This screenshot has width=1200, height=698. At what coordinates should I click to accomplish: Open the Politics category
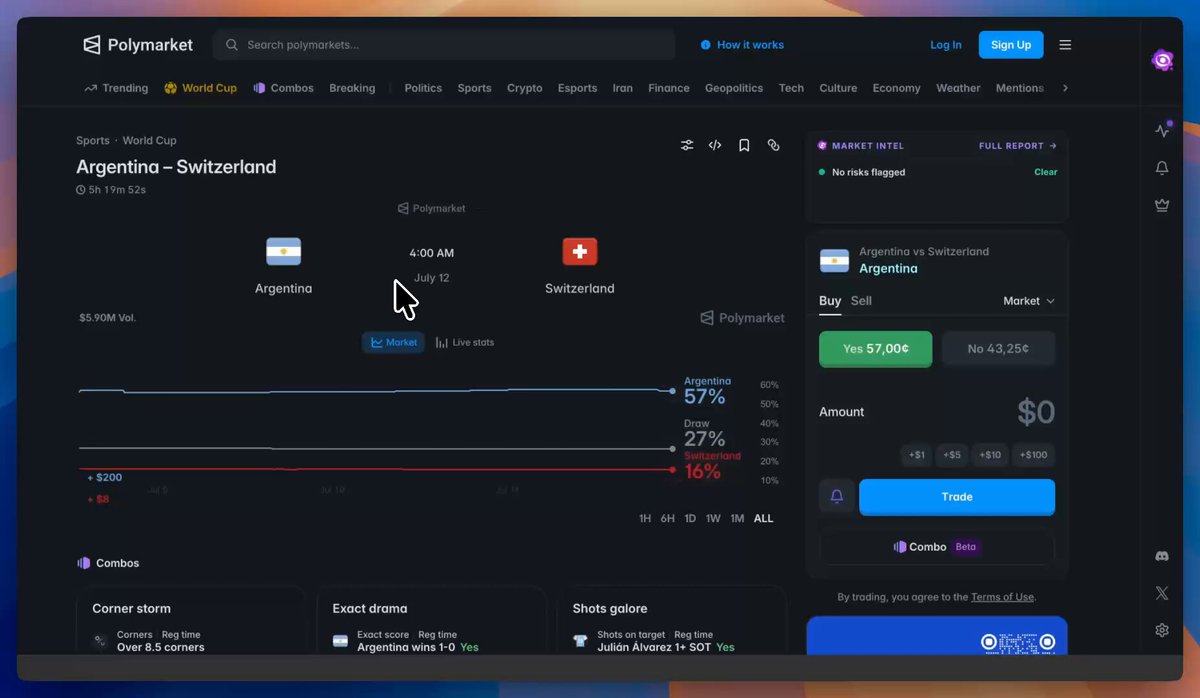[423, 88]
